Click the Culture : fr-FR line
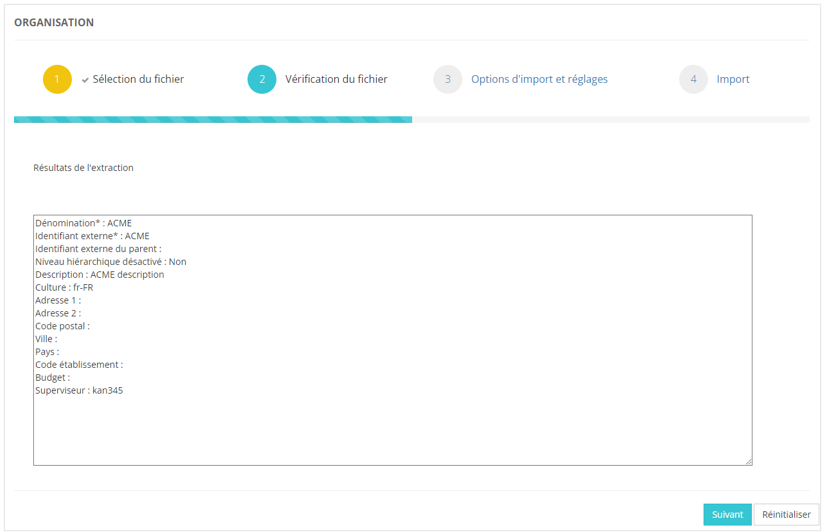822x532 pixels. coord(64,287)
